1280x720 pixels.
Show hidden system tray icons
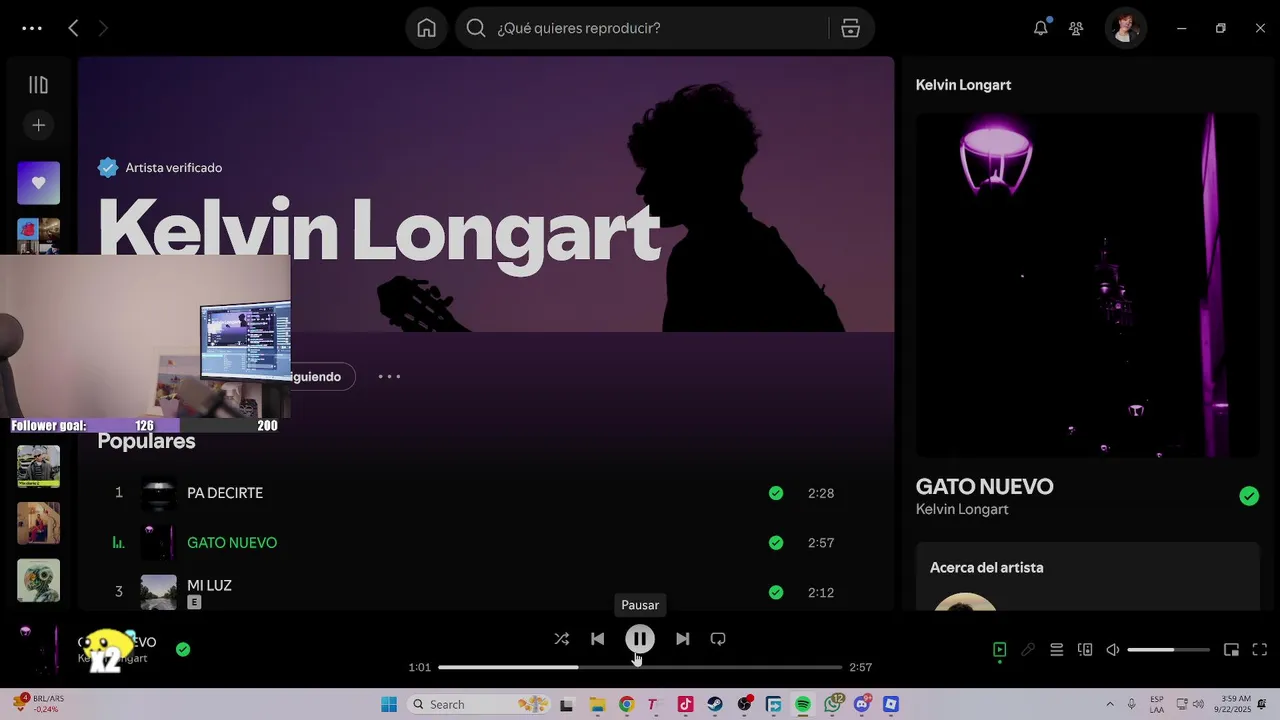point(1110,705)
